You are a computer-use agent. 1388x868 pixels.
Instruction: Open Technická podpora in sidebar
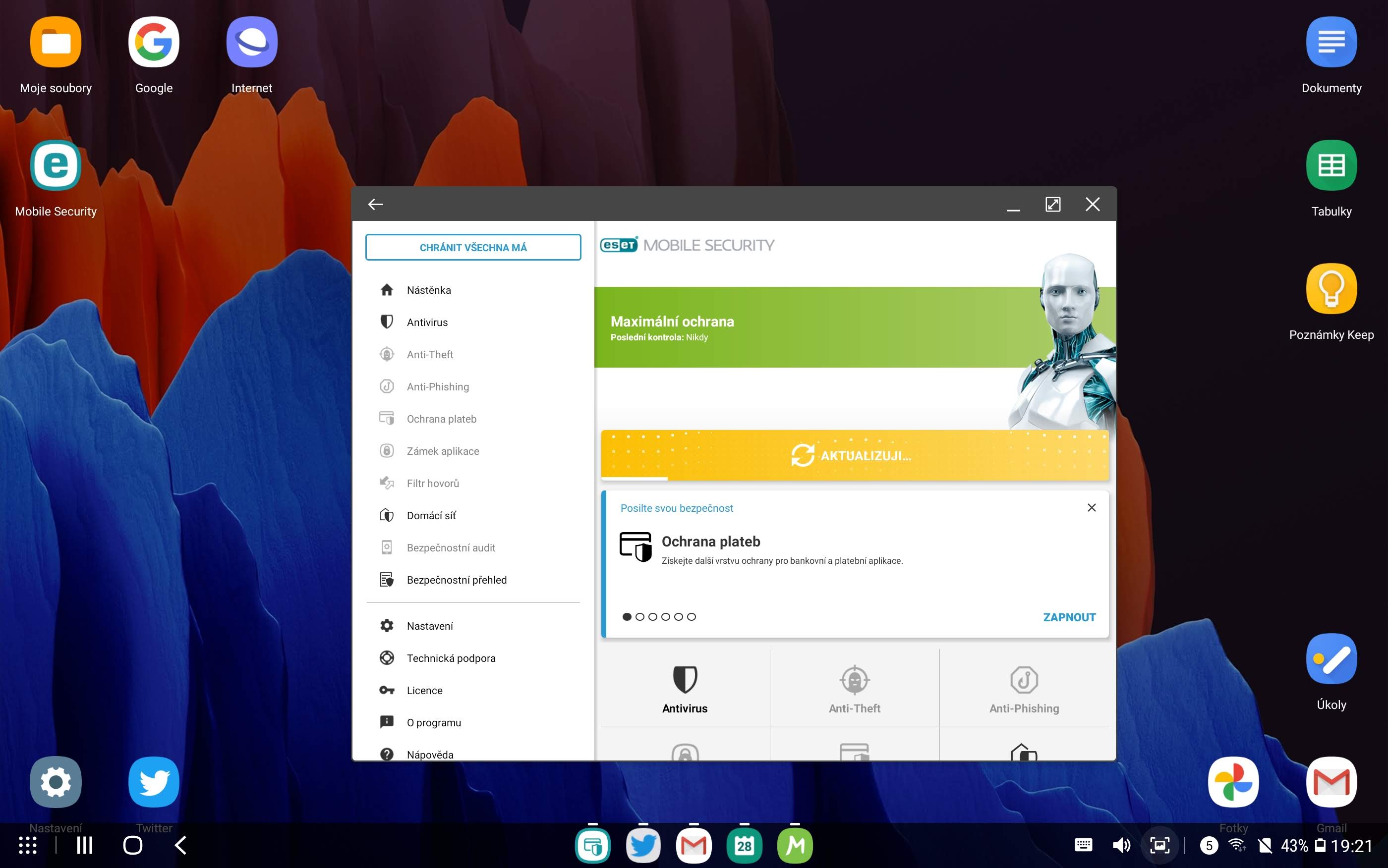click(473, 658)
